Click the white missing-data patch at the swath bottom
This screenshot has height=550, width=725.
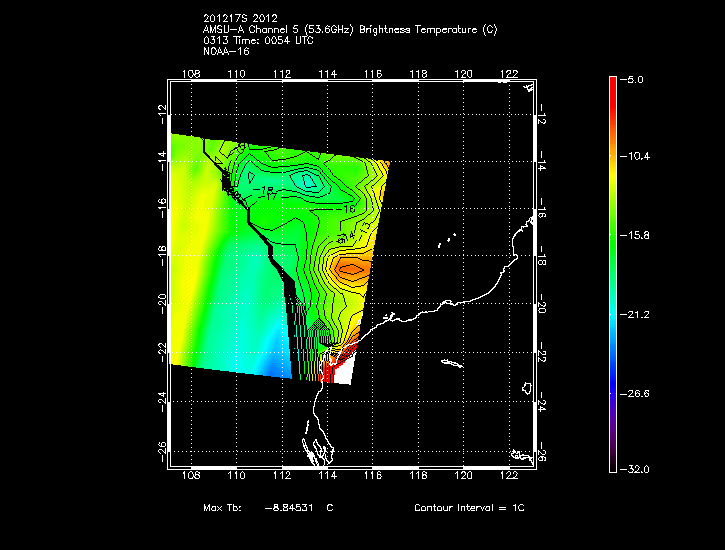(344, 374)
